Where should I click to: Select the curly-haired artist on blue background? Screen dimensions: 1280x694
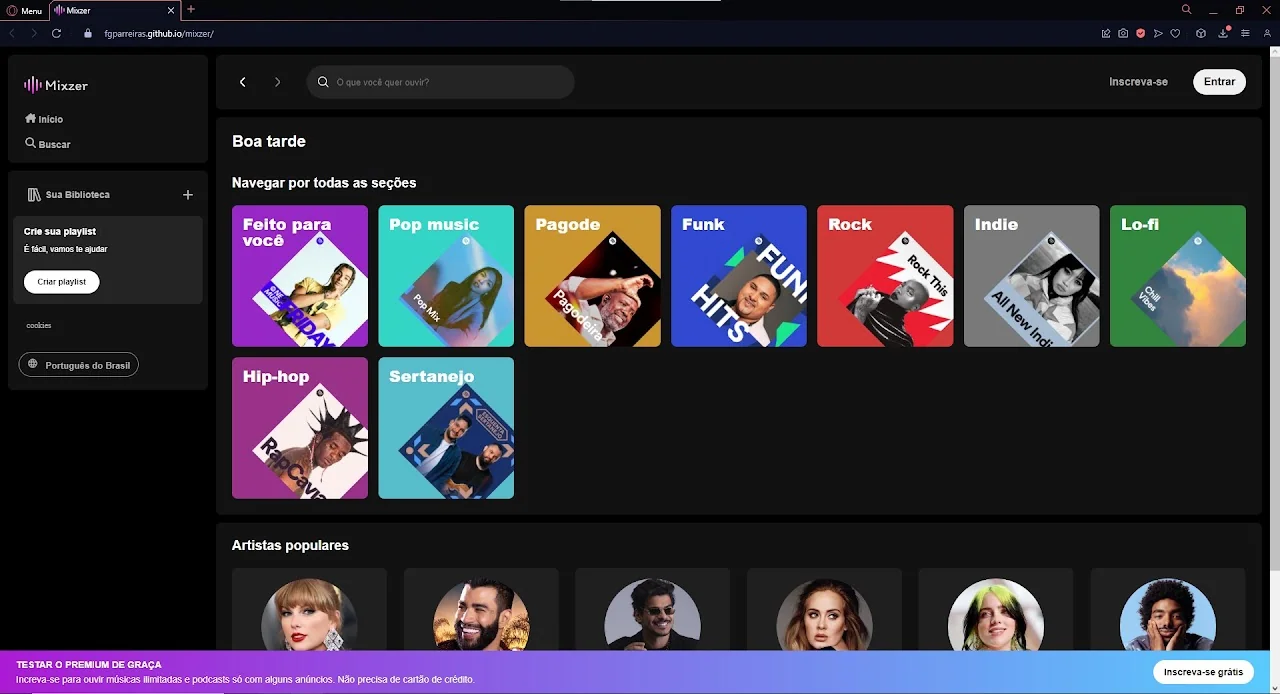[1168, 615]
